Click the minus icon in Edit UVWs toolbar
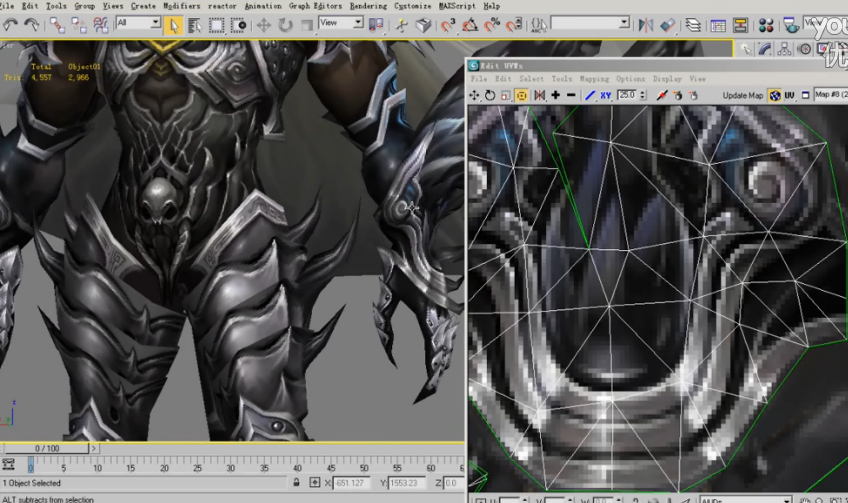Viewport: 848px width, 503px height. tap(571, 95)
